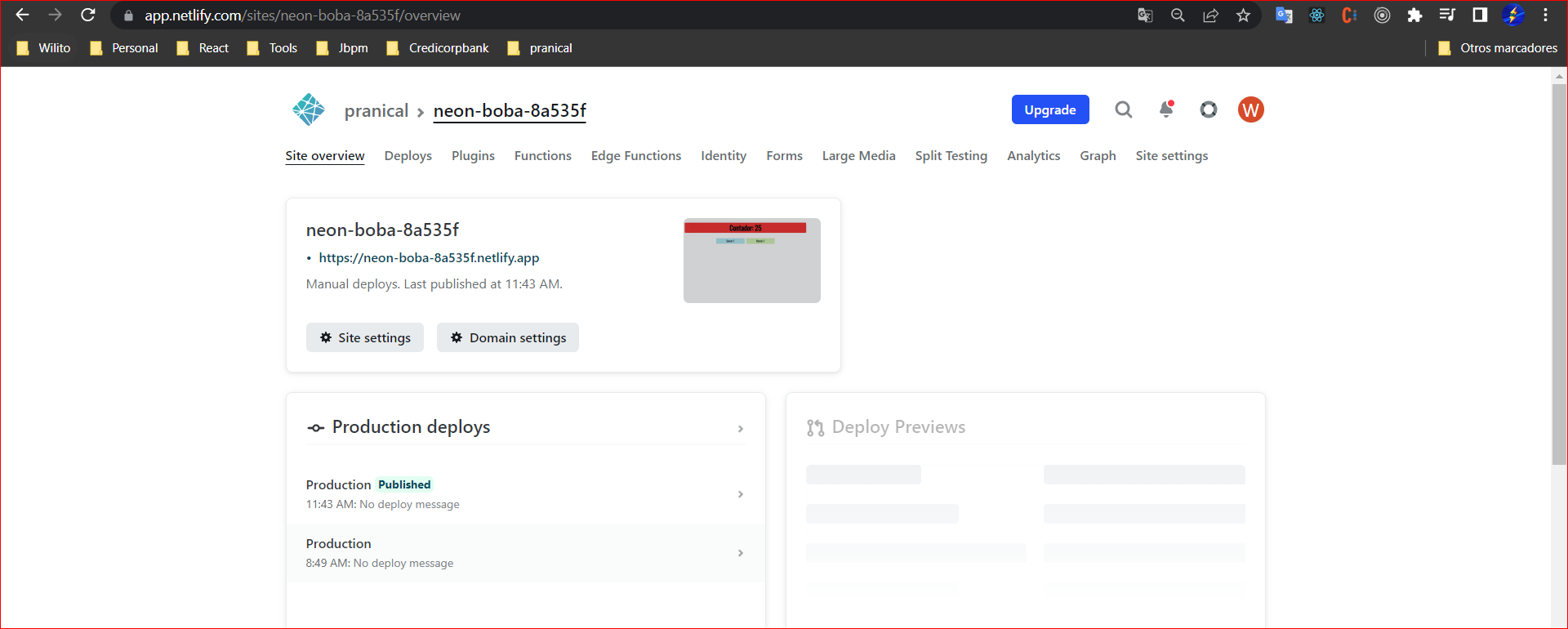Open the Otros marcadores bookmarks folder
The height and width of the screenshot is (629, 1568).
coord(1498,48)
